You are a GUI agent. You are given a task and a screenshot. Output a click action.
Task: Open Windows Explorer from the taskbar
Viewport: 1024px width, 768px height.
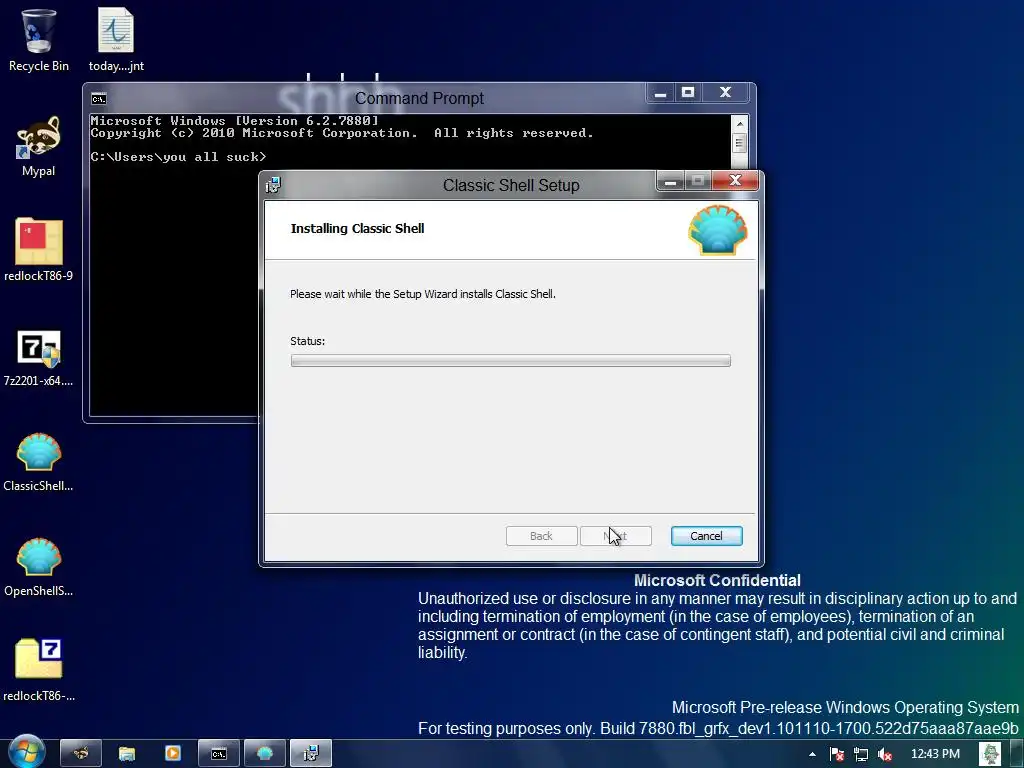[127, 754]
